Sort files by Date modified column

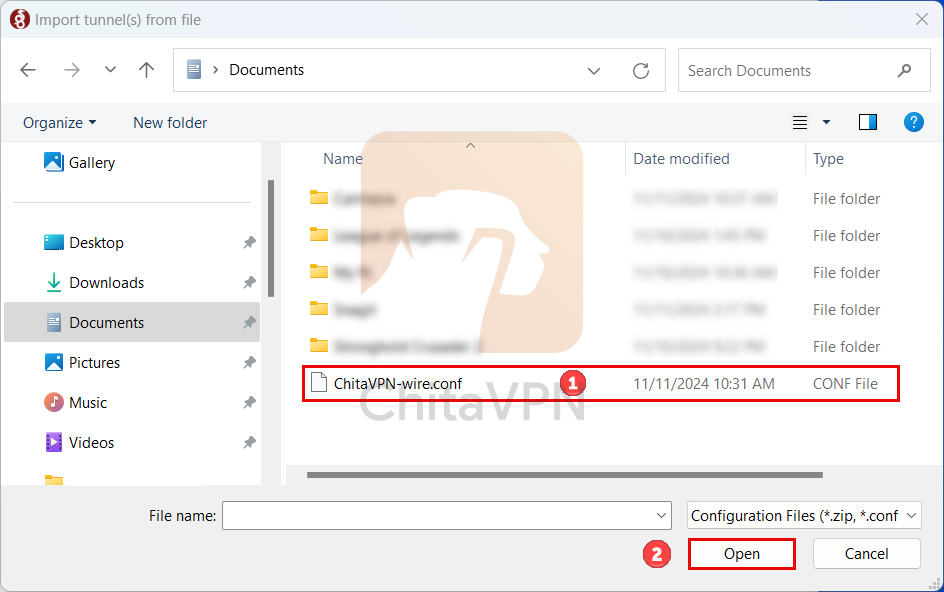[681, 159]
